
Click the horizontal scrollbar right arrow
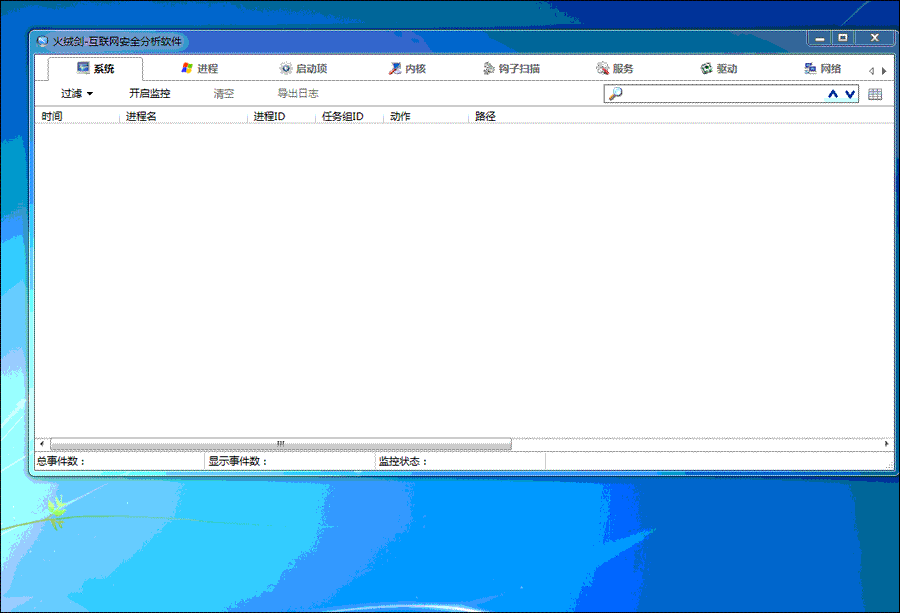tap(886, 444)
